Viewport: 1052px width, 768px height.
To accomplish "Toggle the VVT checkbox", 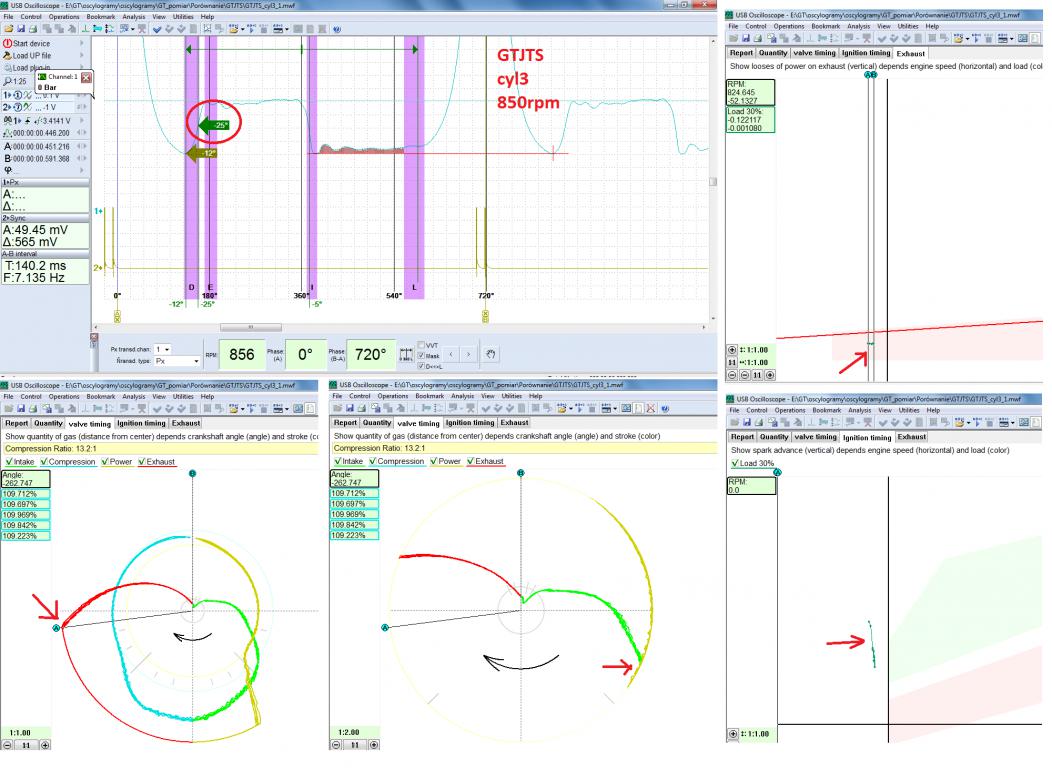I will (x=421, y=345).
